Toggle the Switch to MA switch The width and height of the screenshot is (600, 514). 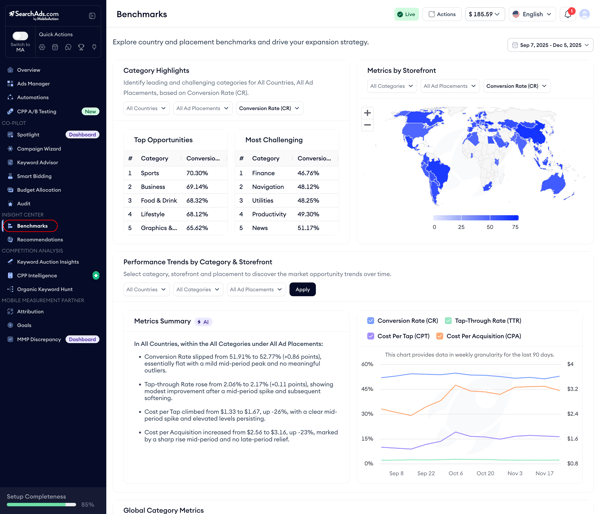[x=20, y=36]
